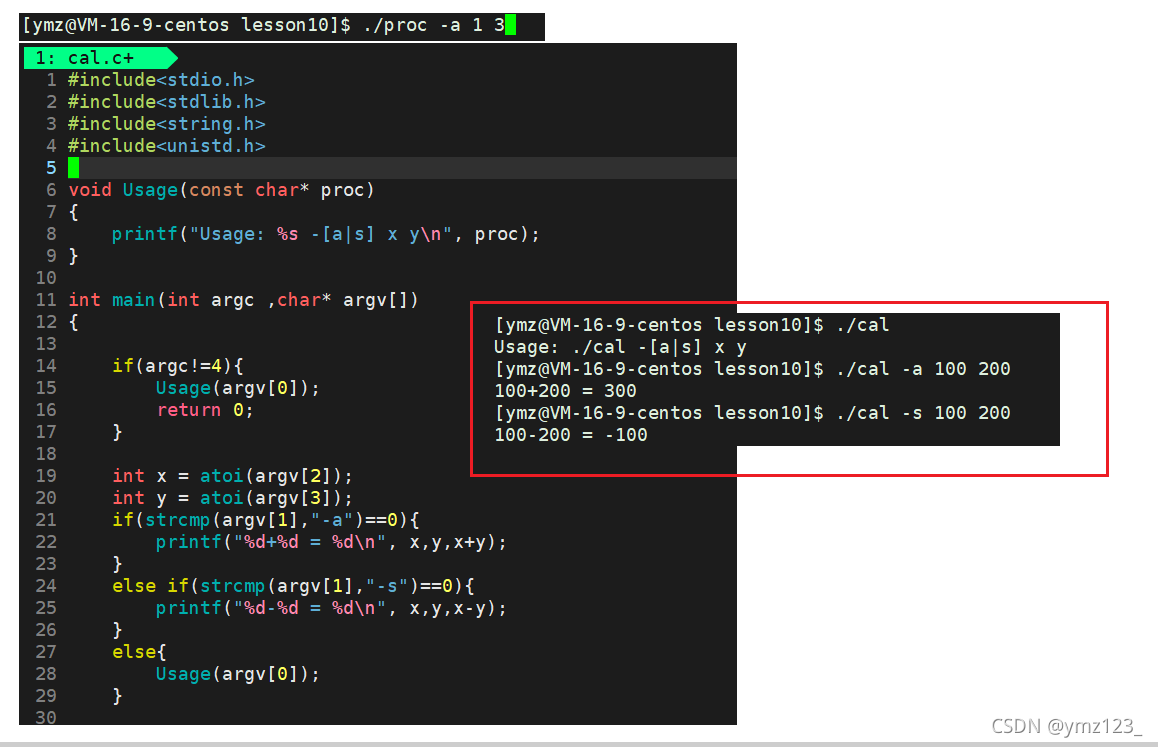Click the if(strcmp(argv[1],"-a")==0){ line
The width and height of the screenshot is (1158, 747).
pyautogui.click(x=266, y=520)
